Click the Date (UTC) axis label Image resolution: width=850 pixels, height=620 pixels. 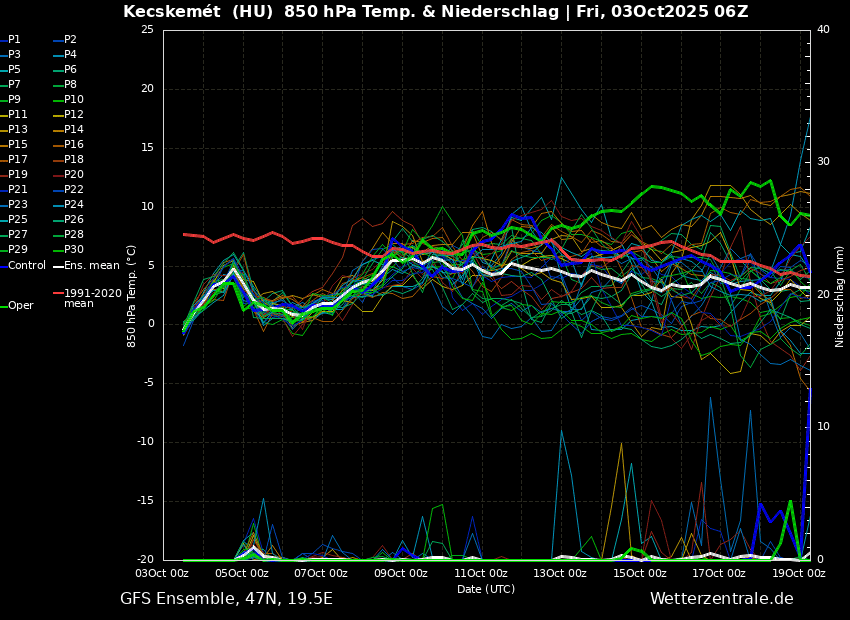[x=486, y=589]
